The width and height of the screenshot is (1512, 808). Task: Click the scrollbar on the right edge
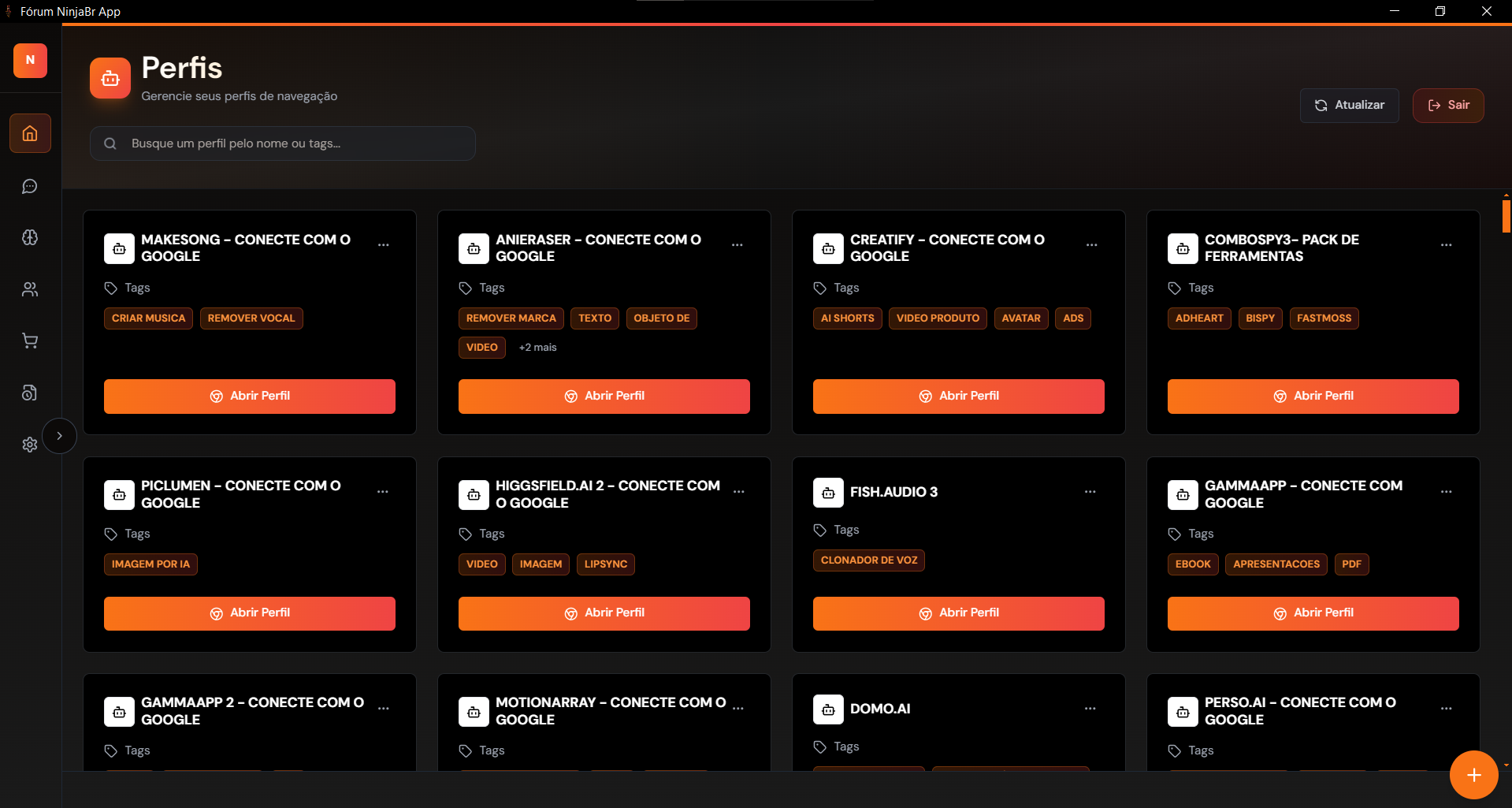pos(1506,216)
